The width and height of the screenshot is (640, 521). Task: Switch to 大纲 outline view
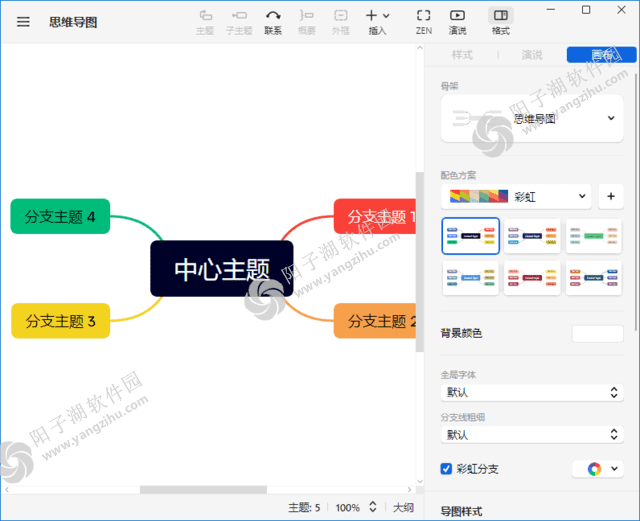pyautogui.click(x=403, y=508)
